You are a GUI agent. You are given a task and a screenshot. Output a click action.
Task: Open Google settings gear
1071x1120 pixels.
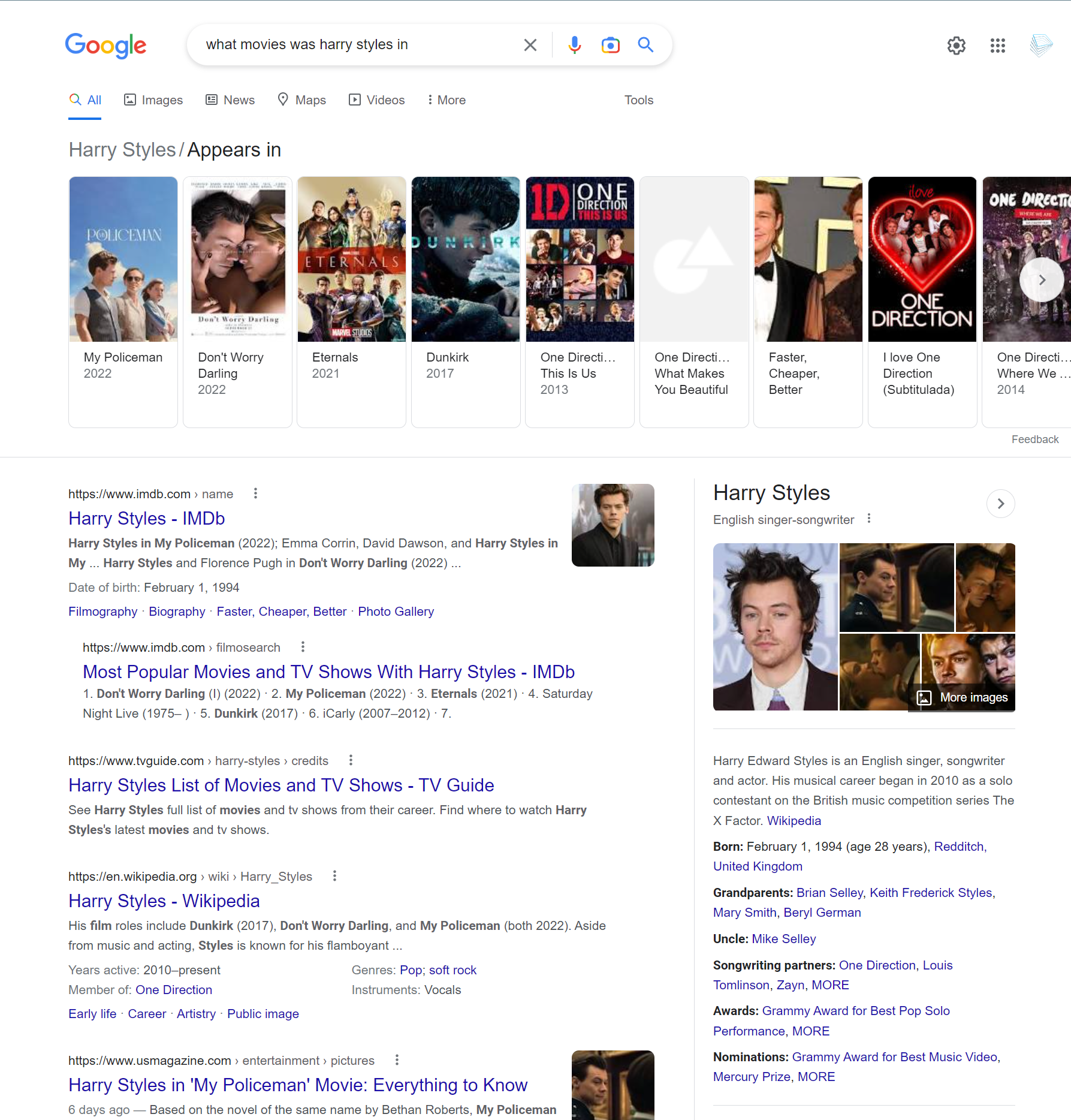coord(956,46)
